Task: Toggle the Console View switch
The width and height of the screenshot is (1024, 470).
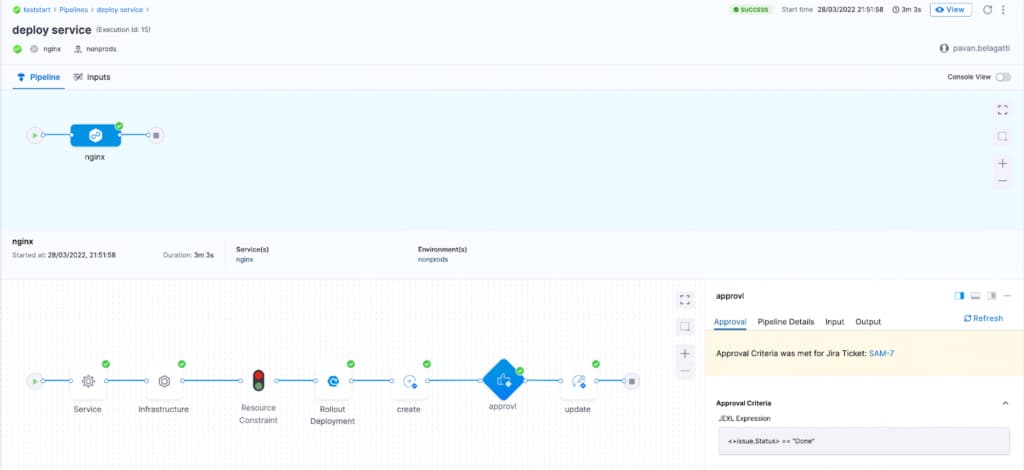Action: pos(1002,77)
